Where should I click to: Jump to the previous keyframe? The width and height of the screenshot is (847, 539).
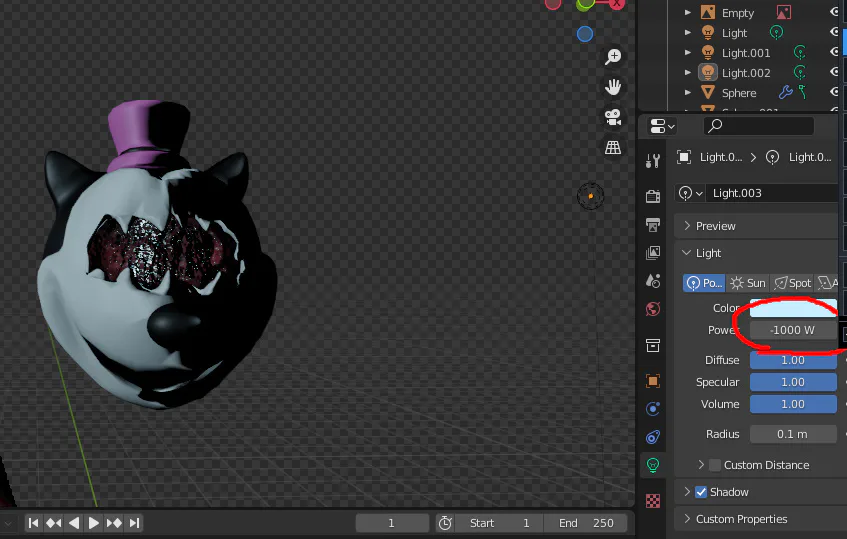tap(53, 523)
